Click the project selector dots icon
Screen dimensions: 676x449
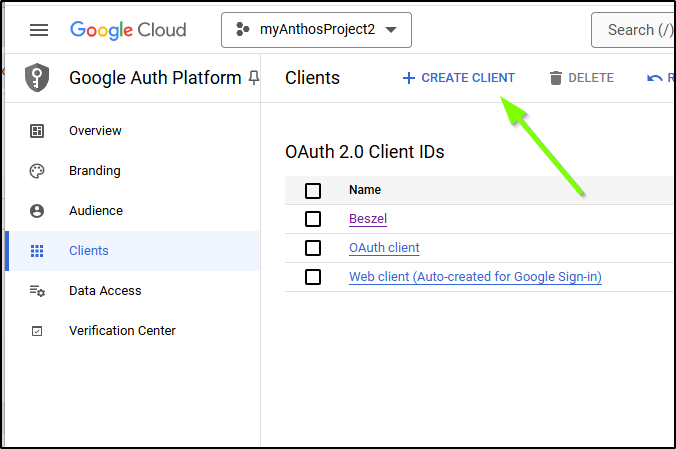[243, 29]
